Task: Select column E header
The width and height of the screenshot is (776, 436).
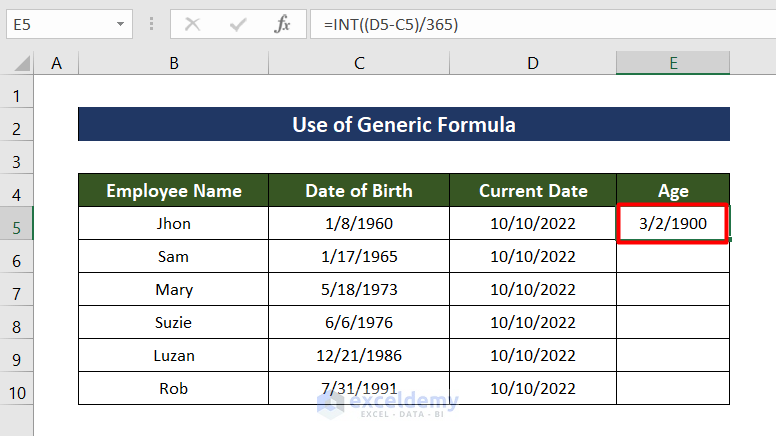Action: pos(673,63)
